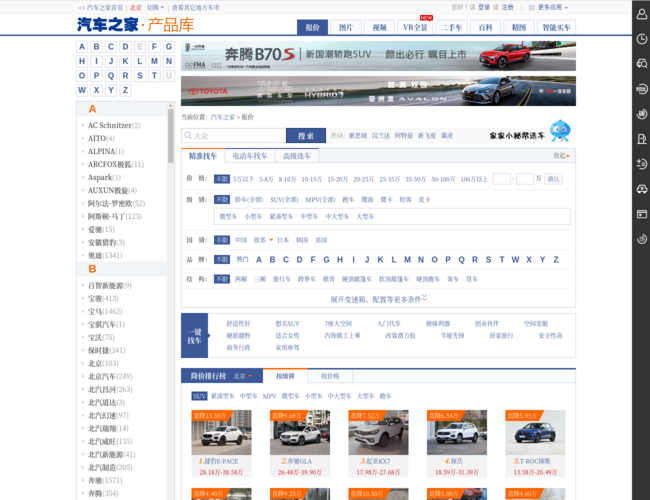The height and width of the screenshot is (500, 650).
Task: Click the brand list vertical scrollbar
Action: click(170, 136)
